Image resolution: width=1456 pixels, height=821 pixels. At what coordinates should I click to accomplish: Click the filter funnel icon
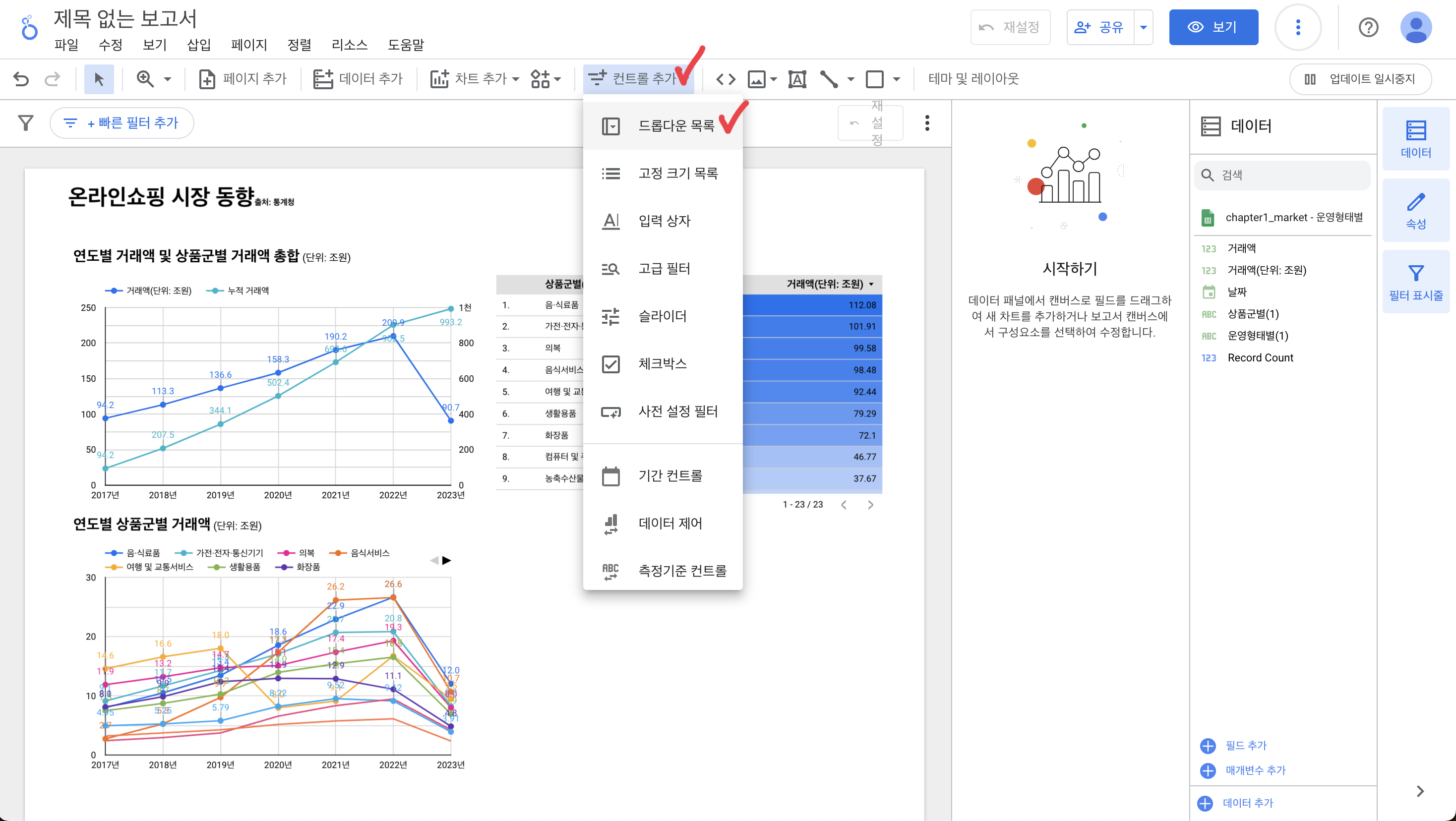[x=25, y=122]
